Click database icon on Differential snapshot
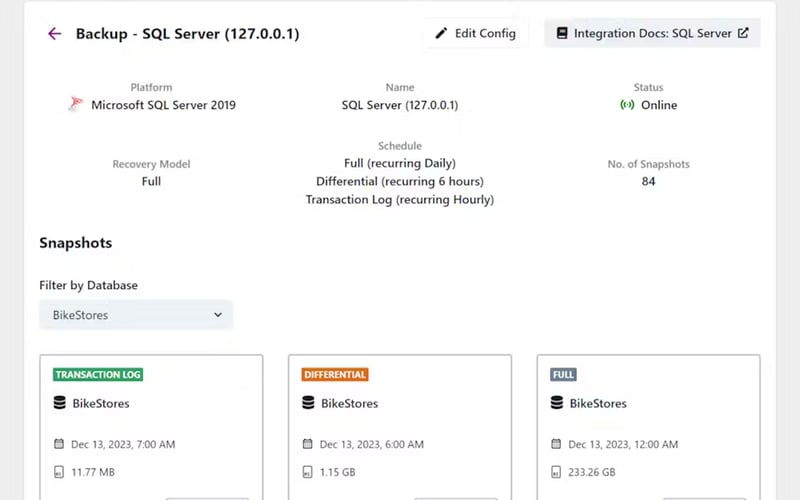Viewport: 800px width, 500px height. point(308,403)
